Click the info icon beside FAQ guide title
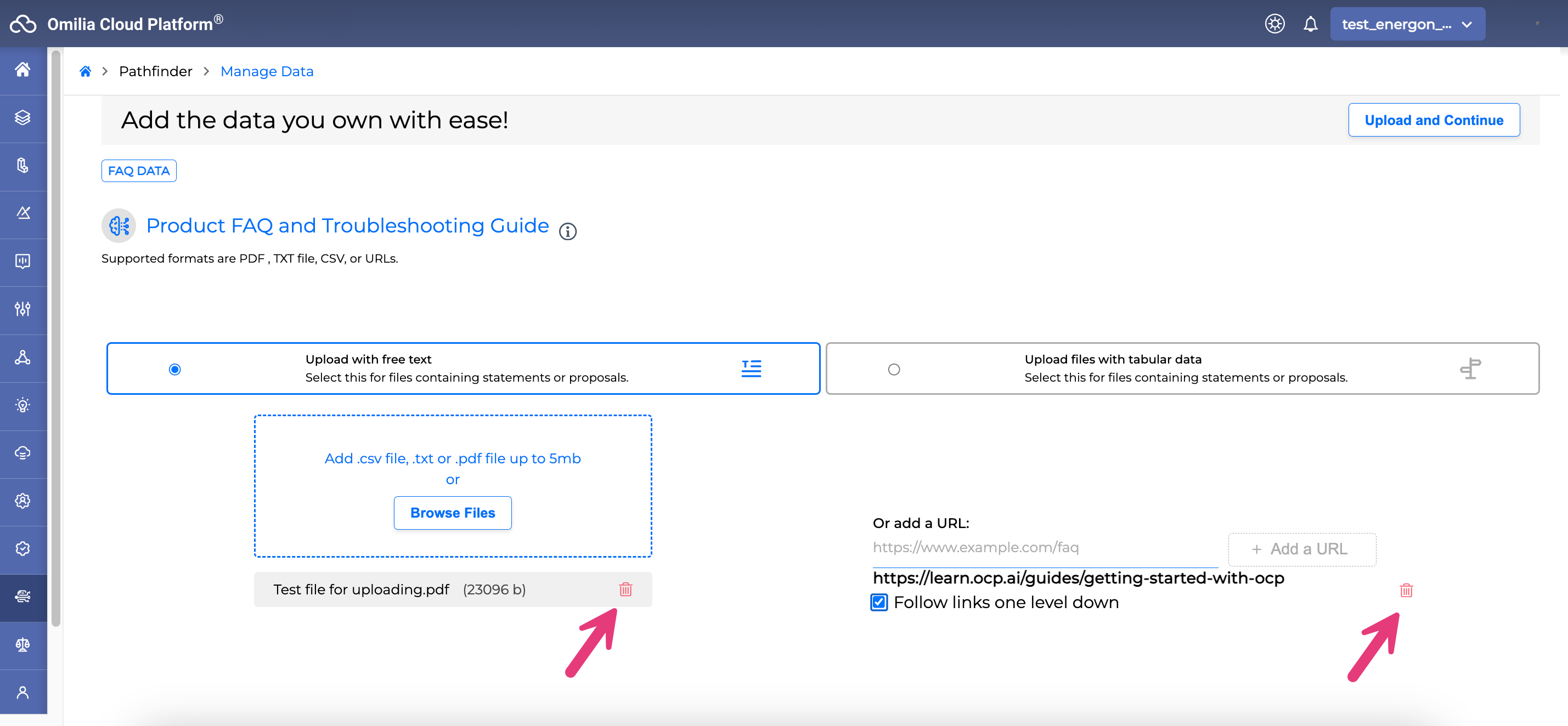The height and width of the screenshot is (726, 1568). click(567, 232)
